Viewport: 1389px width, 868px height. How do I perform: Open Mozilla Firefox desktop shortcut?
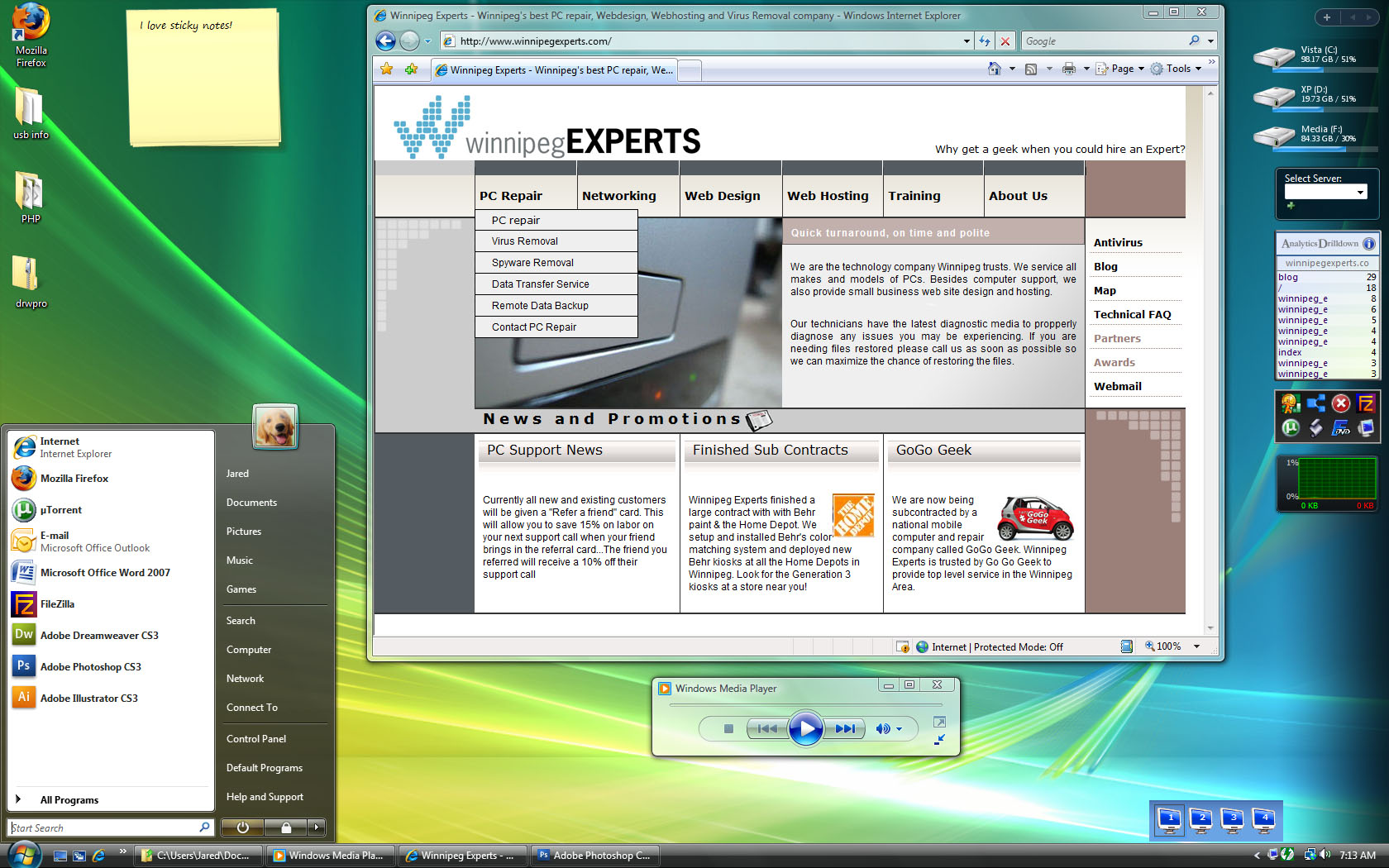(31, 34)
